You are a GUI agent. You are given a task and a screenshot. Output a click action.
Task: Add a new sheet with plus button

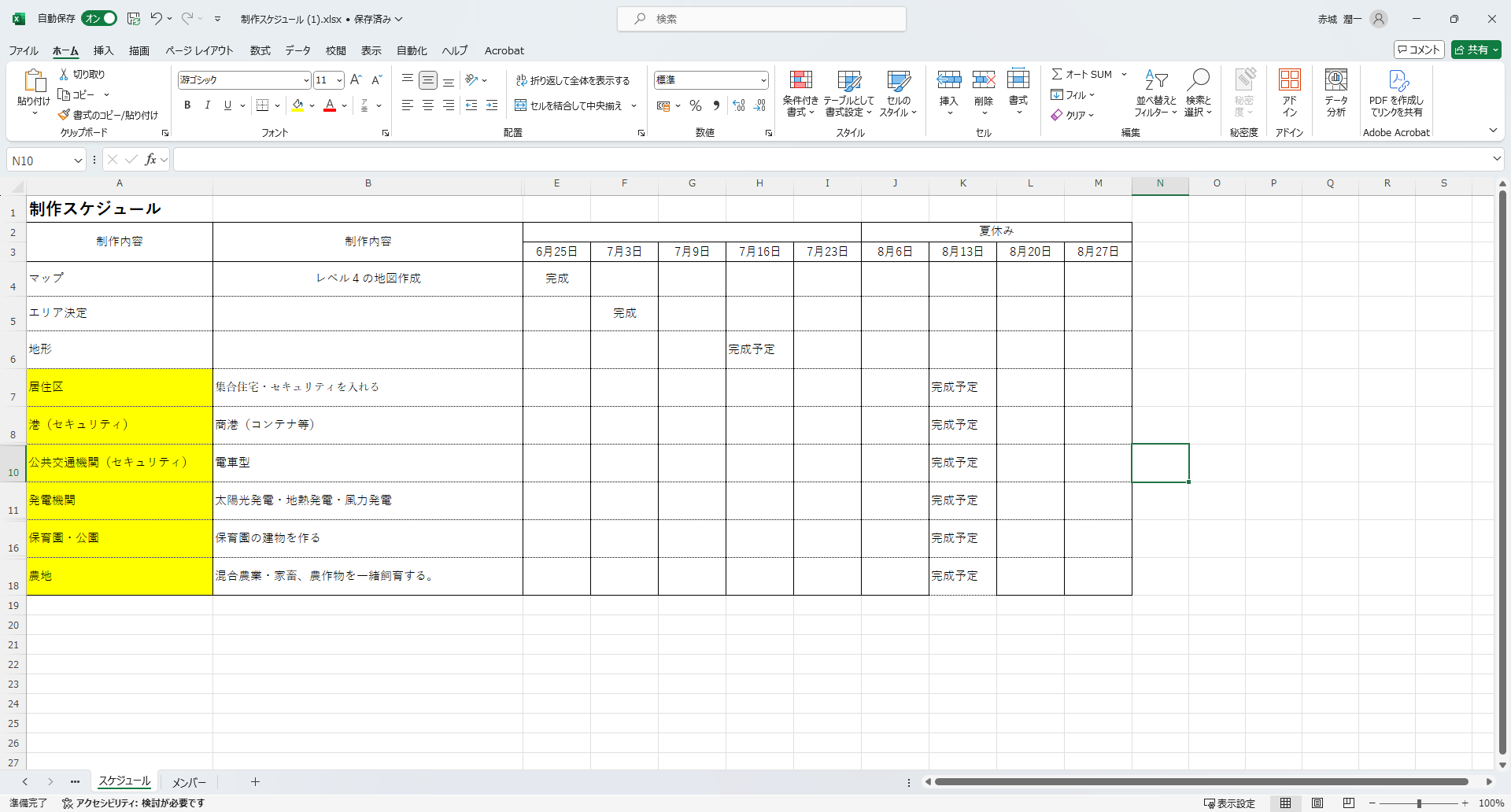[x=255, y=782]
